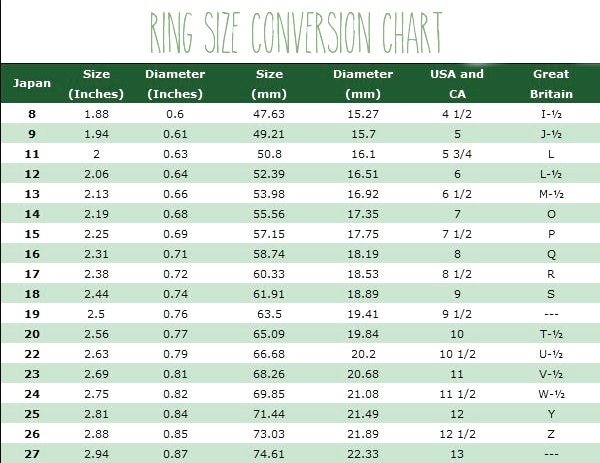Select the USA and CA header
This screenshot has height=463, width=600.
(x=457, y=84)
